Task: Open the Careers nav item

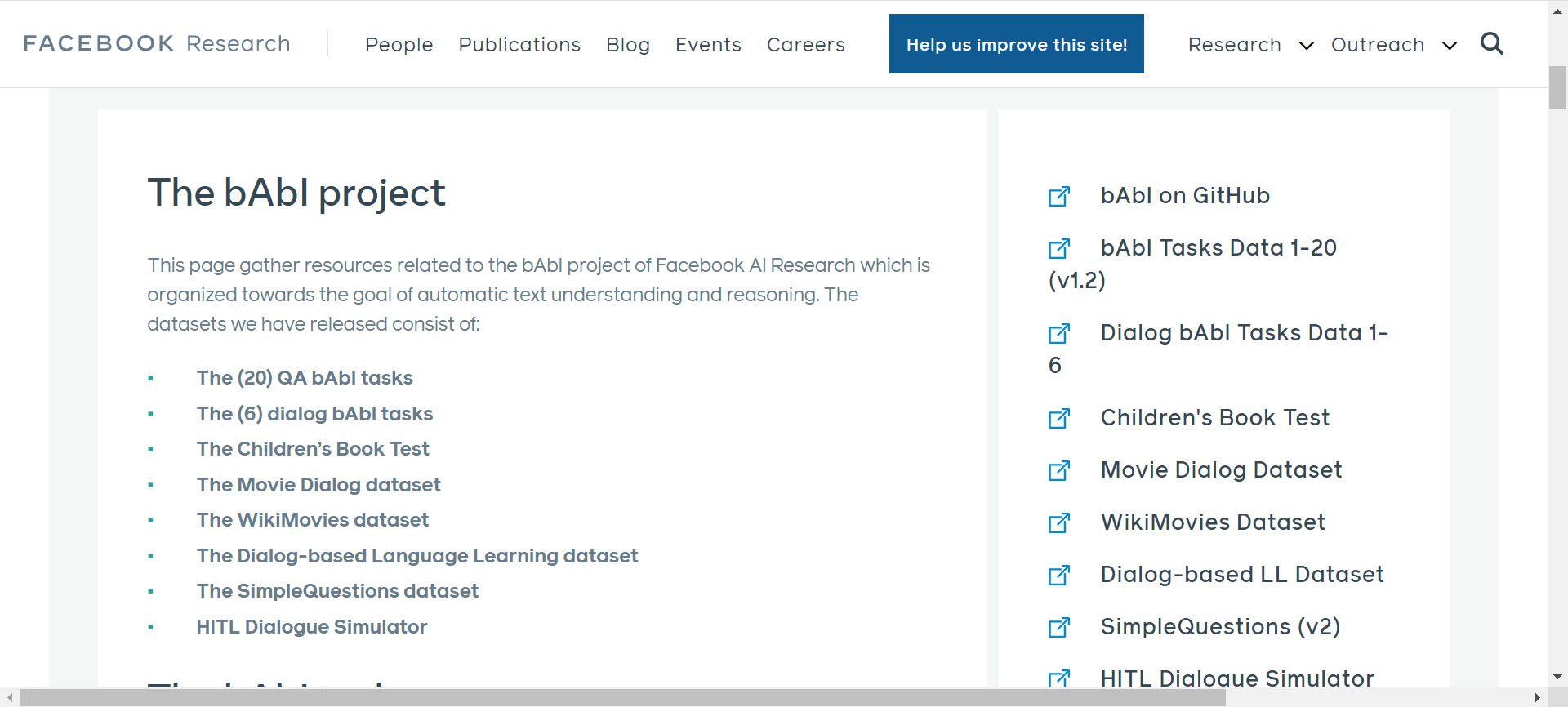Action: [x=805, y=45]
